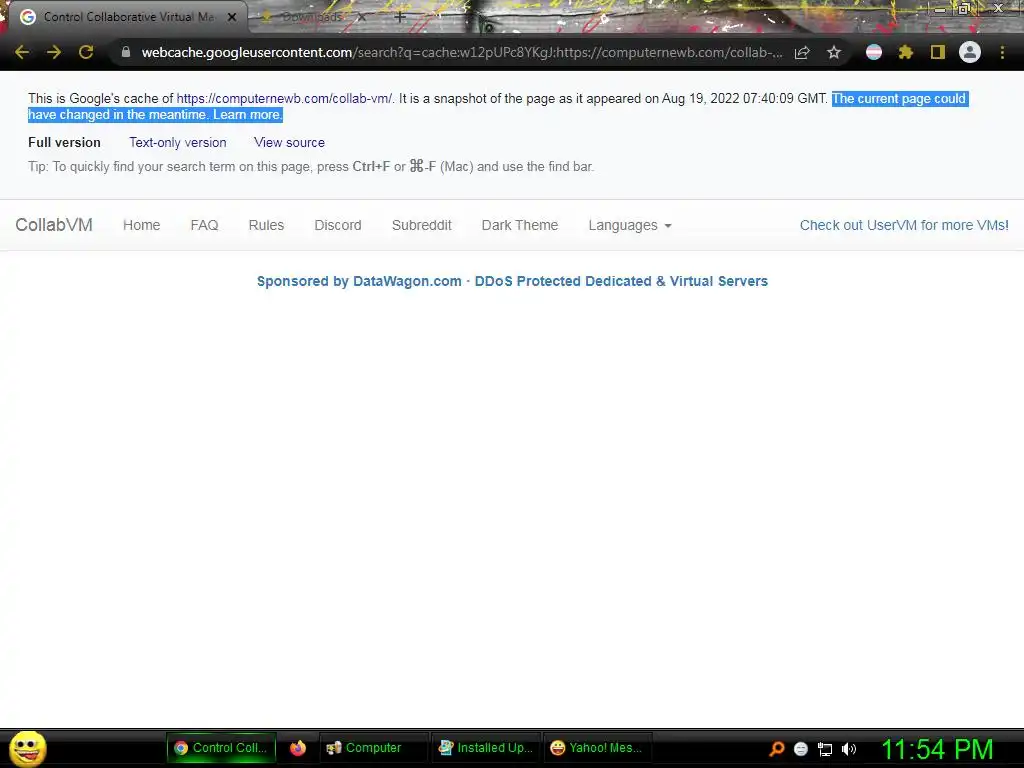The image size is (1024, 768).
Task: Switch to Dark Theme
Action: click(x=520, y=225)
